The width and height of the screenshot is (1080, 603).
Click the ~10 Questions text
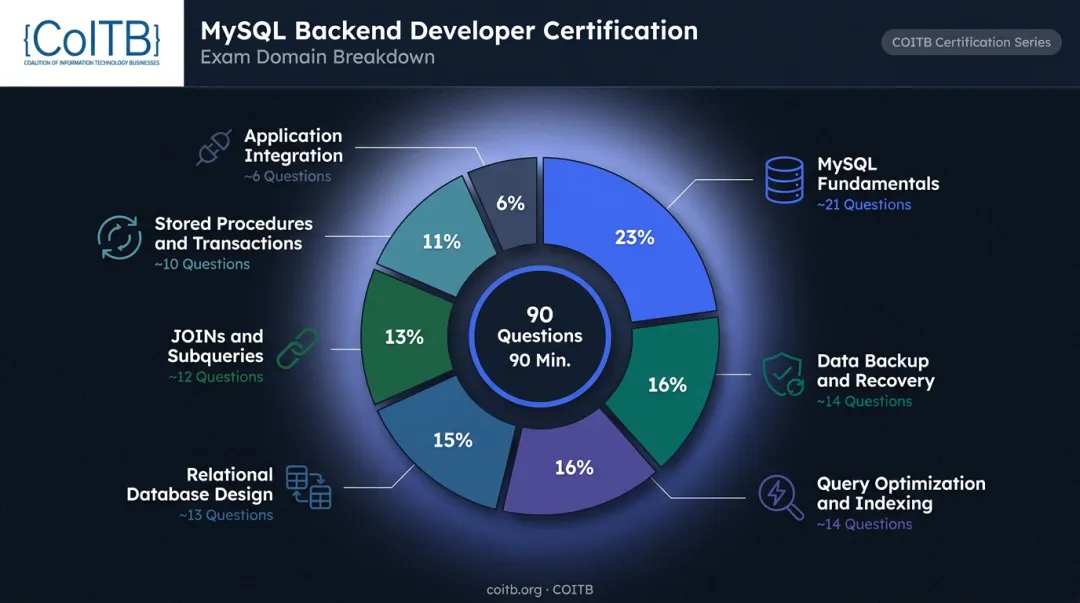click(202, 264)
